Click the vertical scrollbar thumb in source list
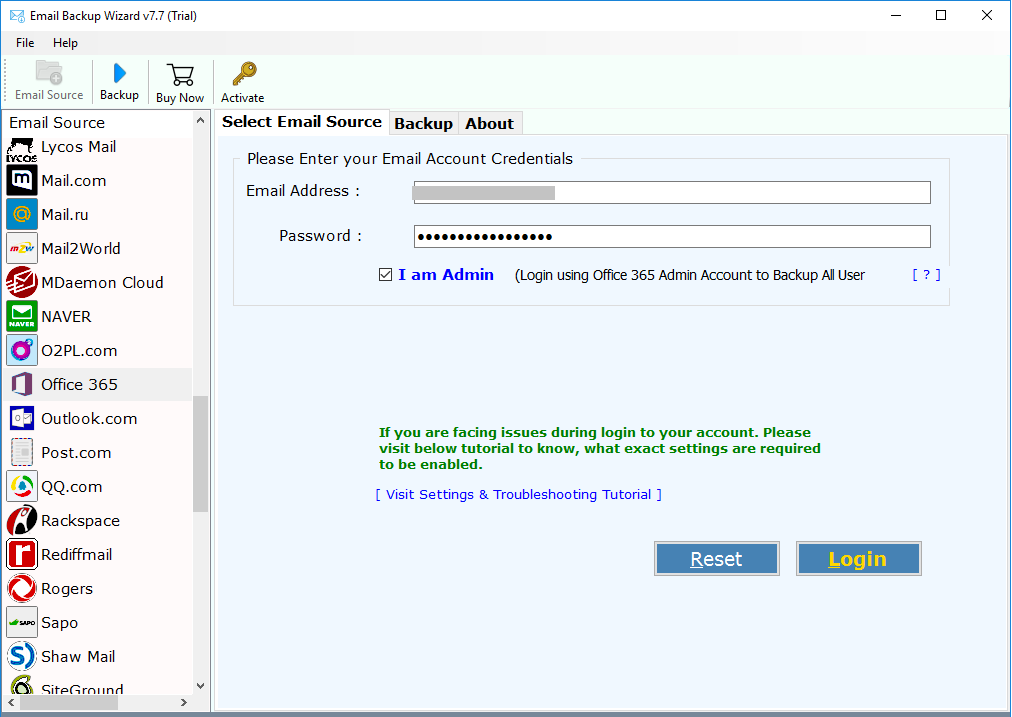Viewport: 1012px width, 717px height. click(x=201, y=454)
